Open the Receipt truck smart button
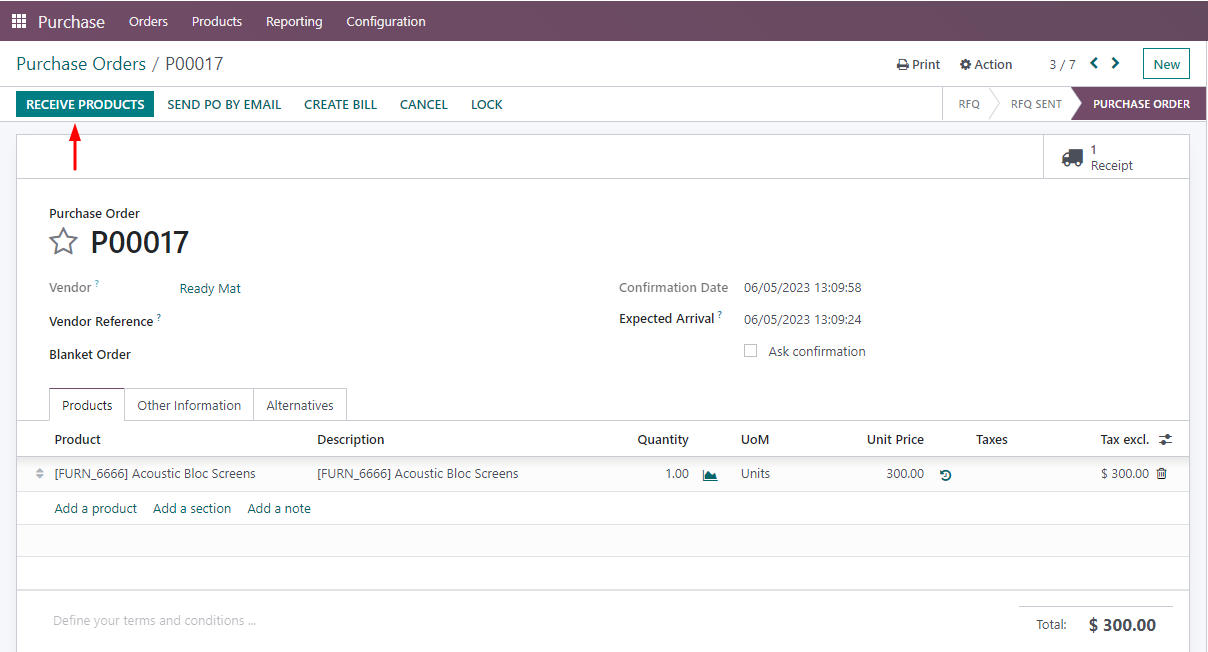Screen dimensions: 1208x652 click(1116, 157)
